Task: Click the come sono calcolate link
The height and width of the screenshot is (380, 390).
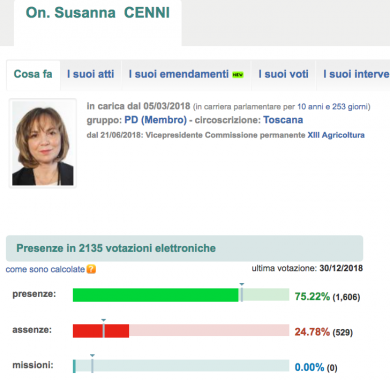Action: pyautogui.click(x=45, y=269)
